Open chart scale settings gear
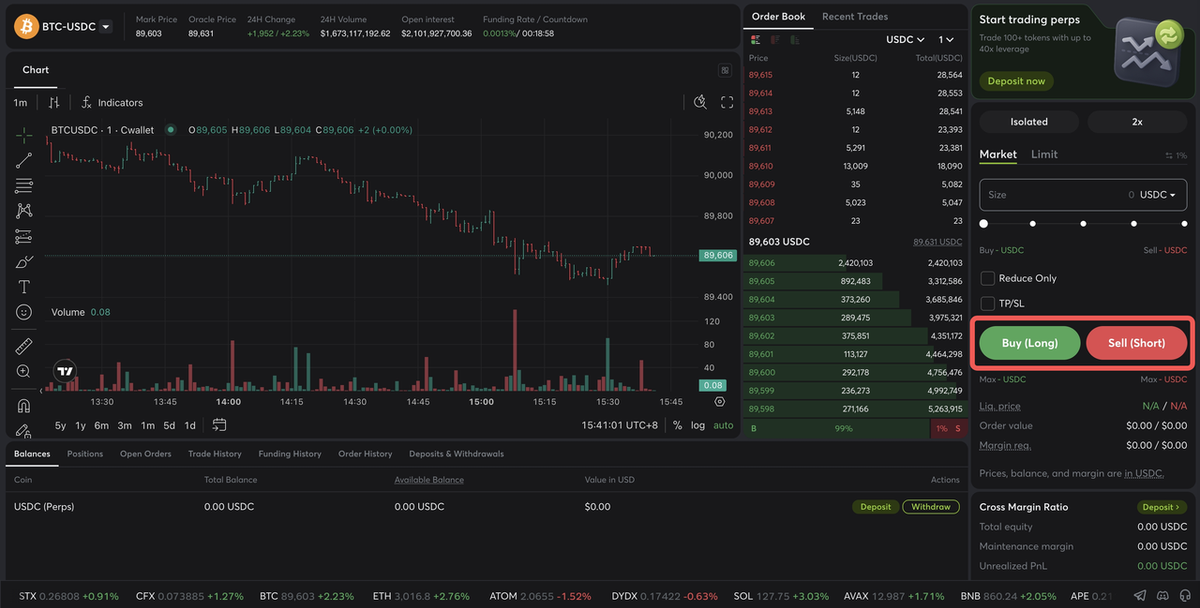This screenshot has width=1200, height=608. pos(719,402)
